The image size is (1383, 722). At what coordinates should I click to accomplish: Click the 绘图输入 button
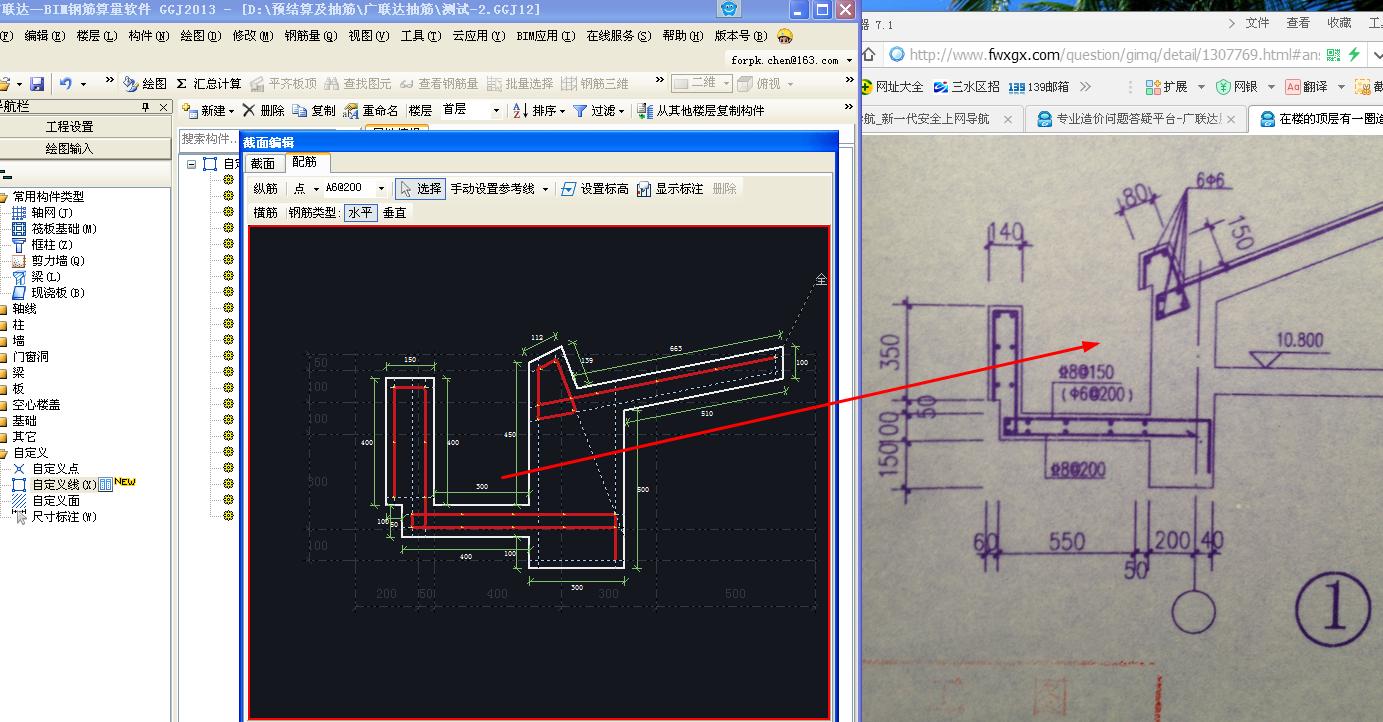[x=69, y=149]
